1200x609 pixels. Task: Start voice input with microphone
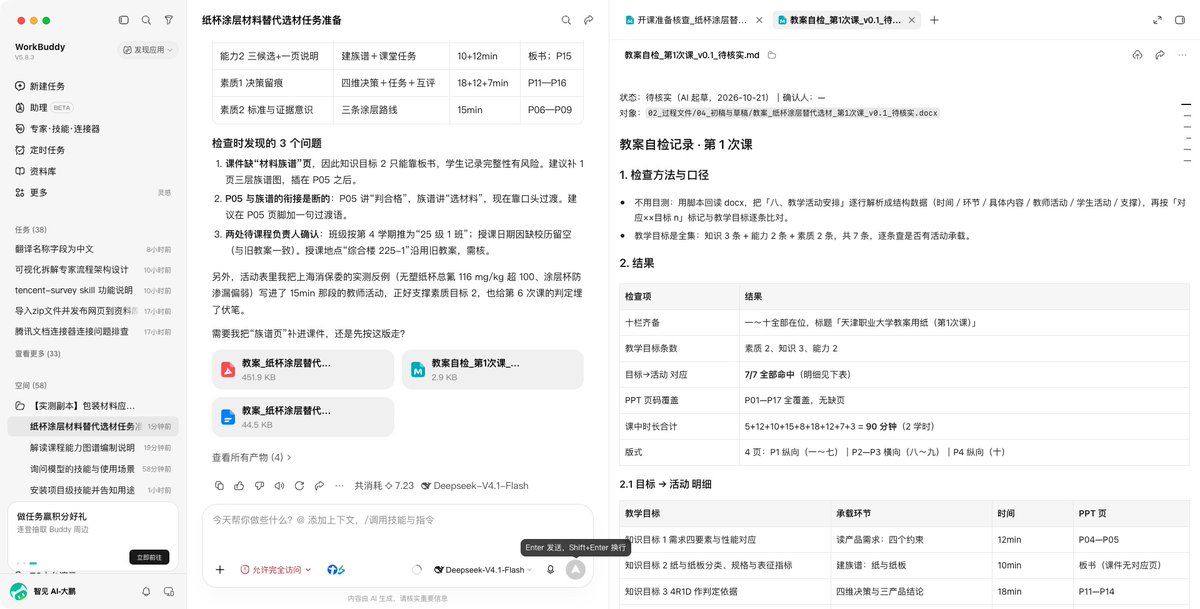point(550,569)
